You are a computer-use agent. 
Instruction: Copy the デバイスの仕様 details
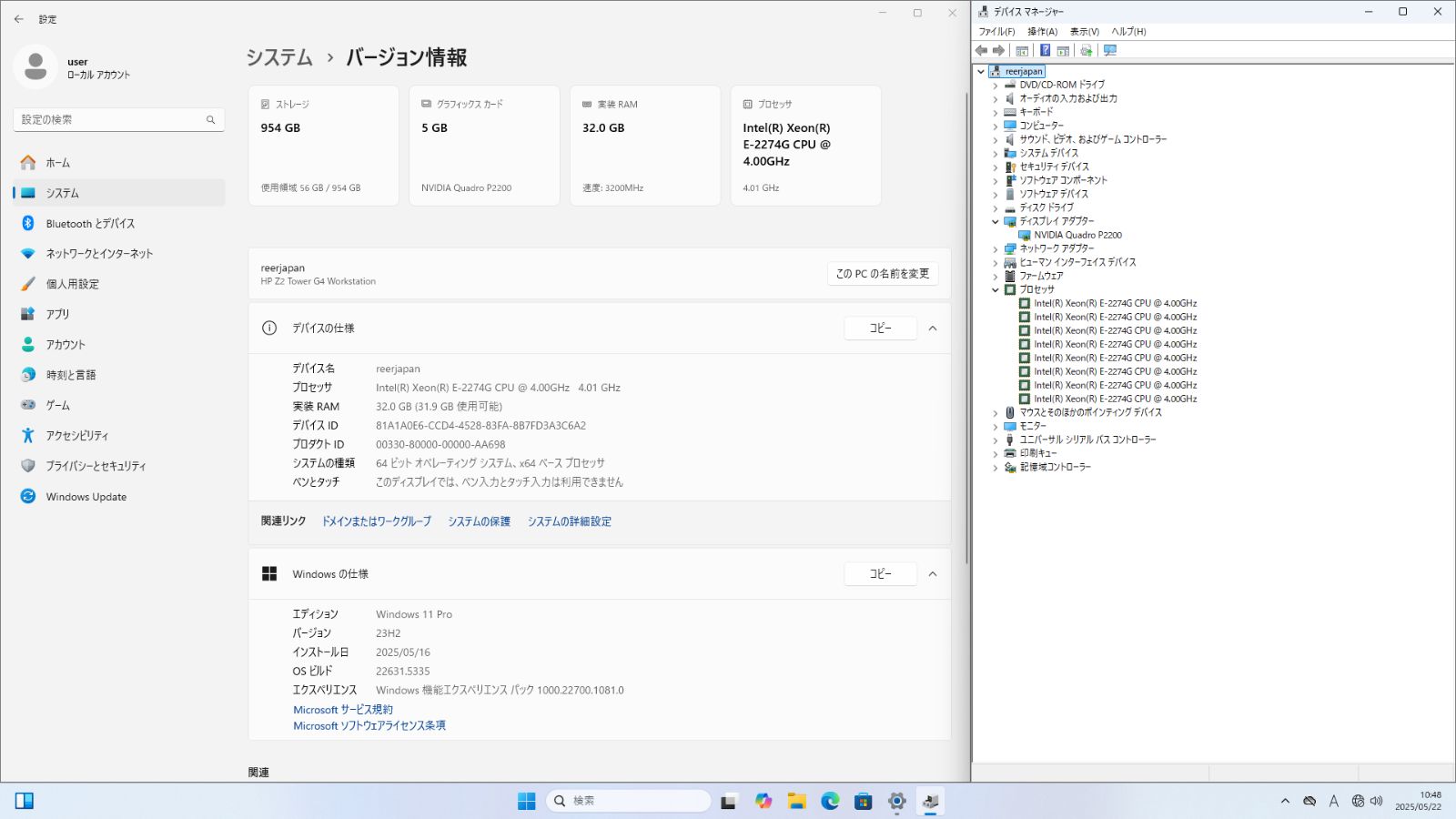pos(880,329)
